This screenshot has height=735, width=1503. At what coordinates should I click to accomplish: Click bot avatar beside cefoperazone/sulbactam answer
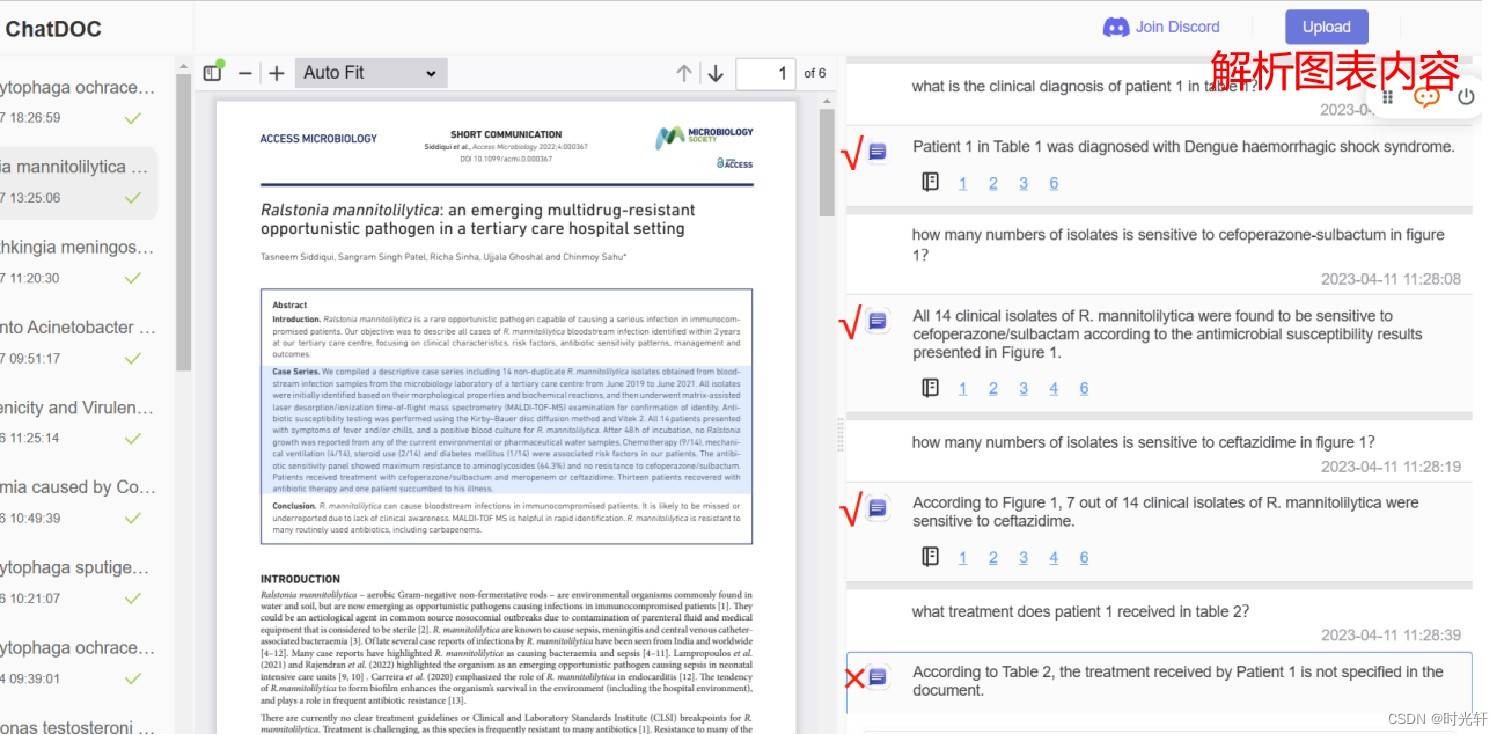click(877, 320)
